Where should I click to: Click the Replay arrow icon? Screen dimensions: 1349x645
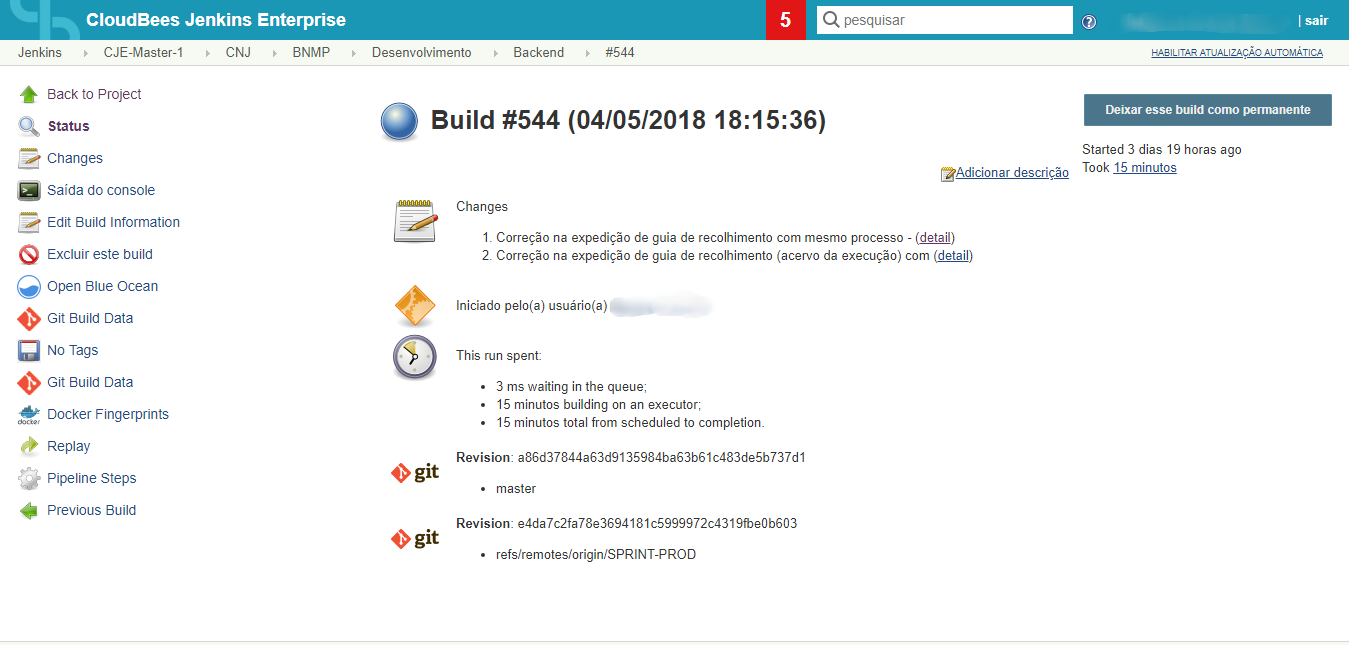click(29, 446)
